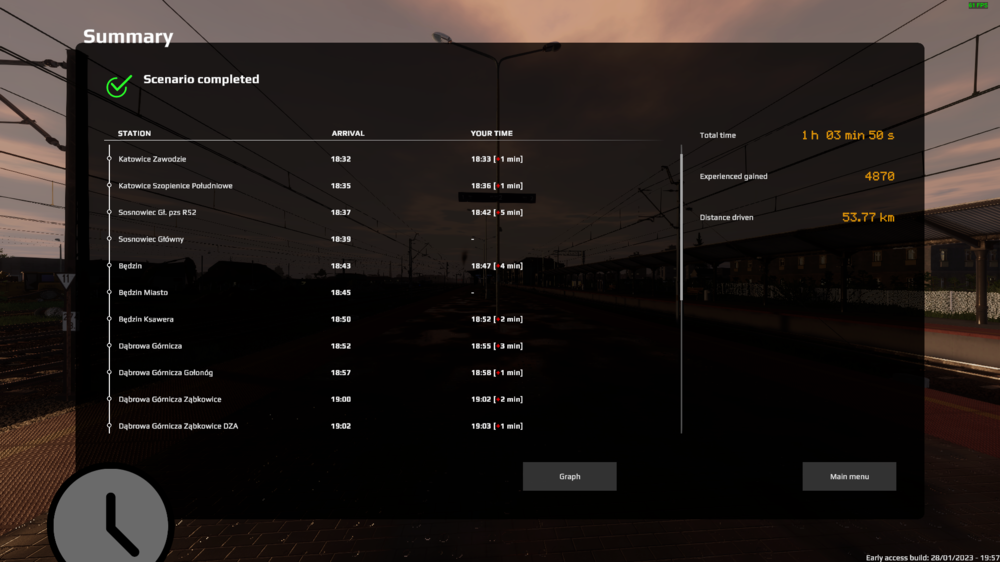Click the ARRIVAL column header

pos(348,133)
